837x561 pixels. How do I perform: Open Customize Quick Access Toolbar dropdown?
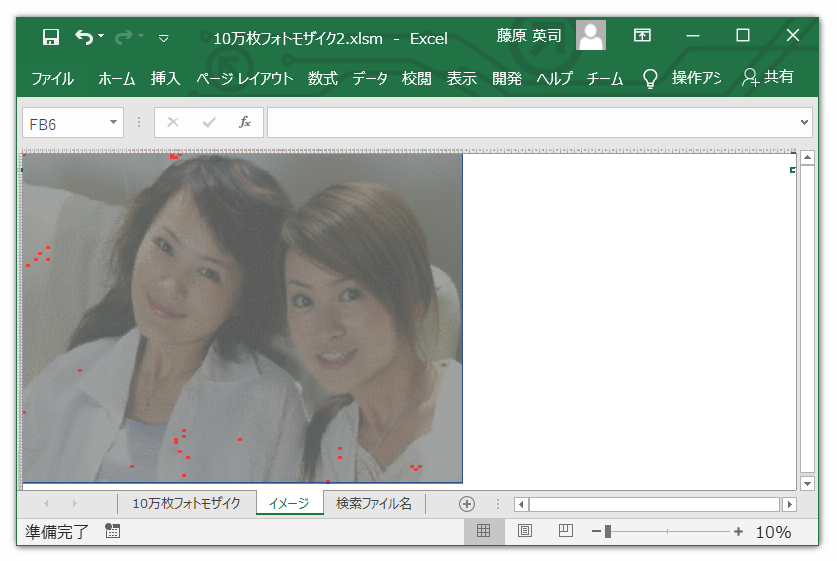coord(164,38)
